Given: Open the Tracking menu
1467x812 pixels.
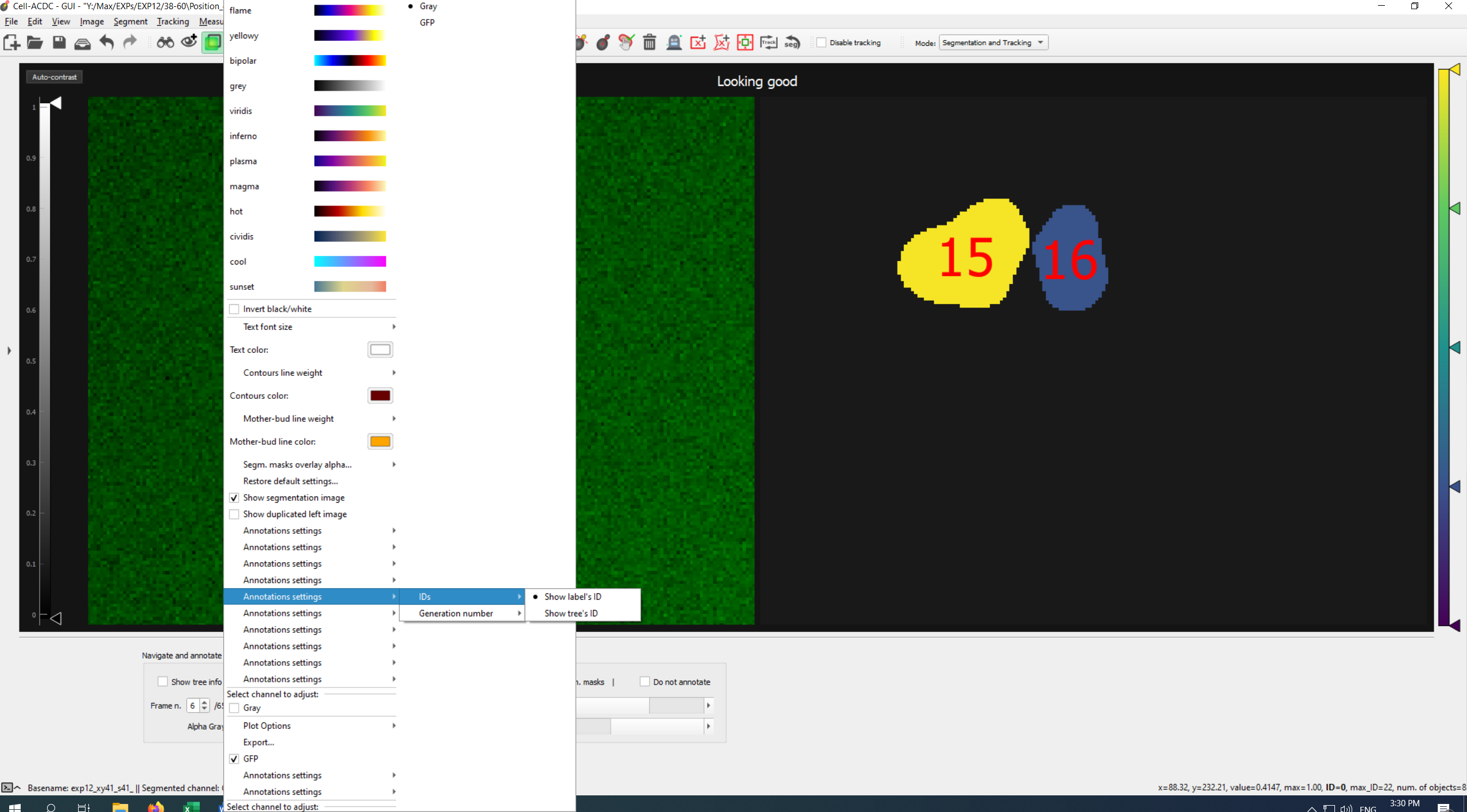Looking at the screenshot, I should 172,21.
